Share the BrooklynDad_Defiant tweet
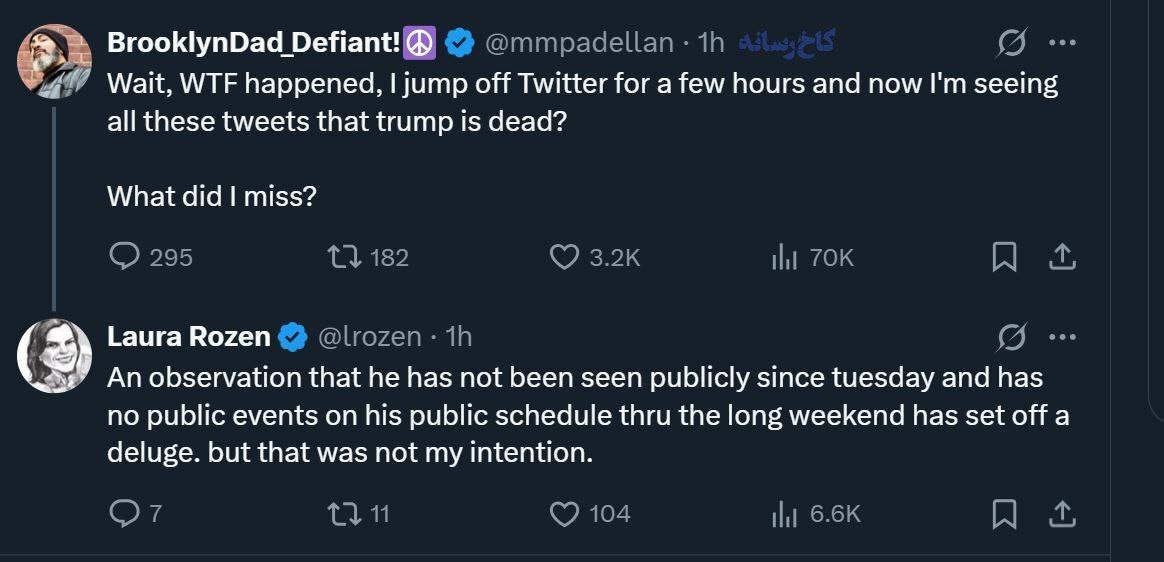Image resolution: width=1164 pixels, height=562 pixels. tap(1061, 257)
